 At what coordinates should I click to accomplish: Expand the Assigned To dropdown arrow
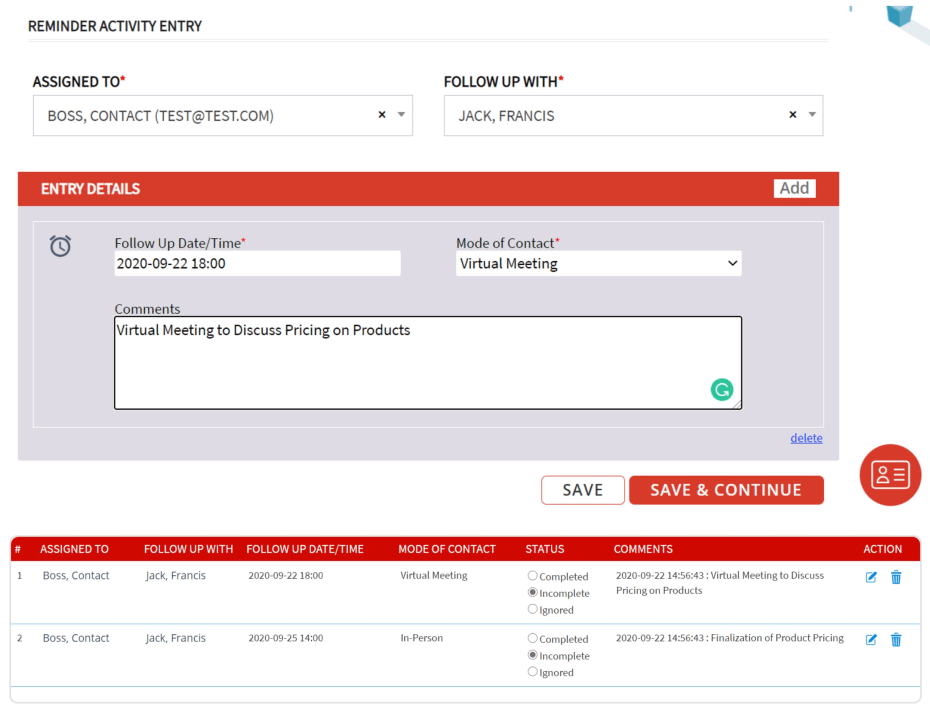tap(400, 115)
